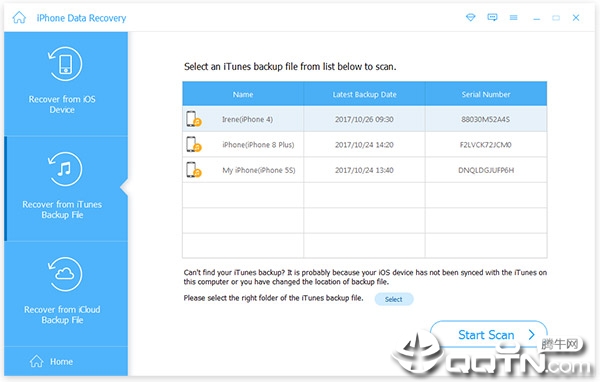
Task: Click the Latest Backup Date column header
Action: click(x=364, y=94)
